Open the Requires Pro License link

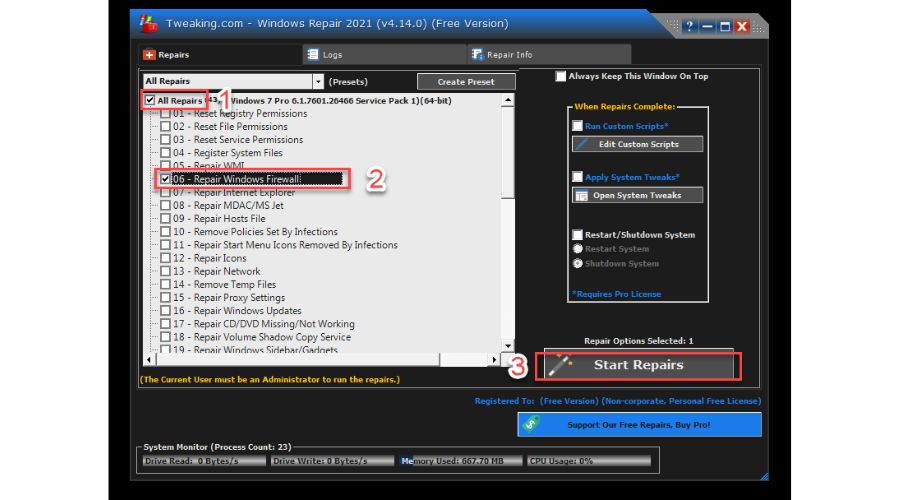click(616, 294)
